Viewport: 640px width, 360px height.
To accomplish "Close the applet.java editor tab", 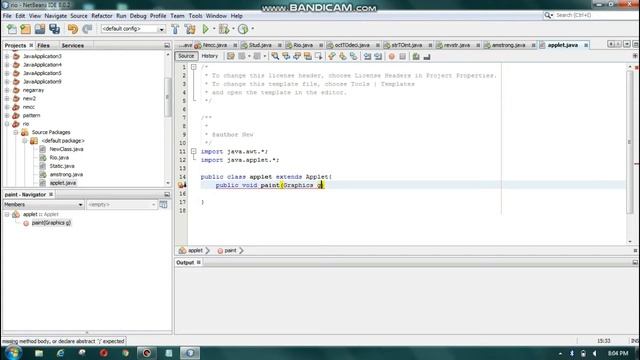I will [586, 45].
